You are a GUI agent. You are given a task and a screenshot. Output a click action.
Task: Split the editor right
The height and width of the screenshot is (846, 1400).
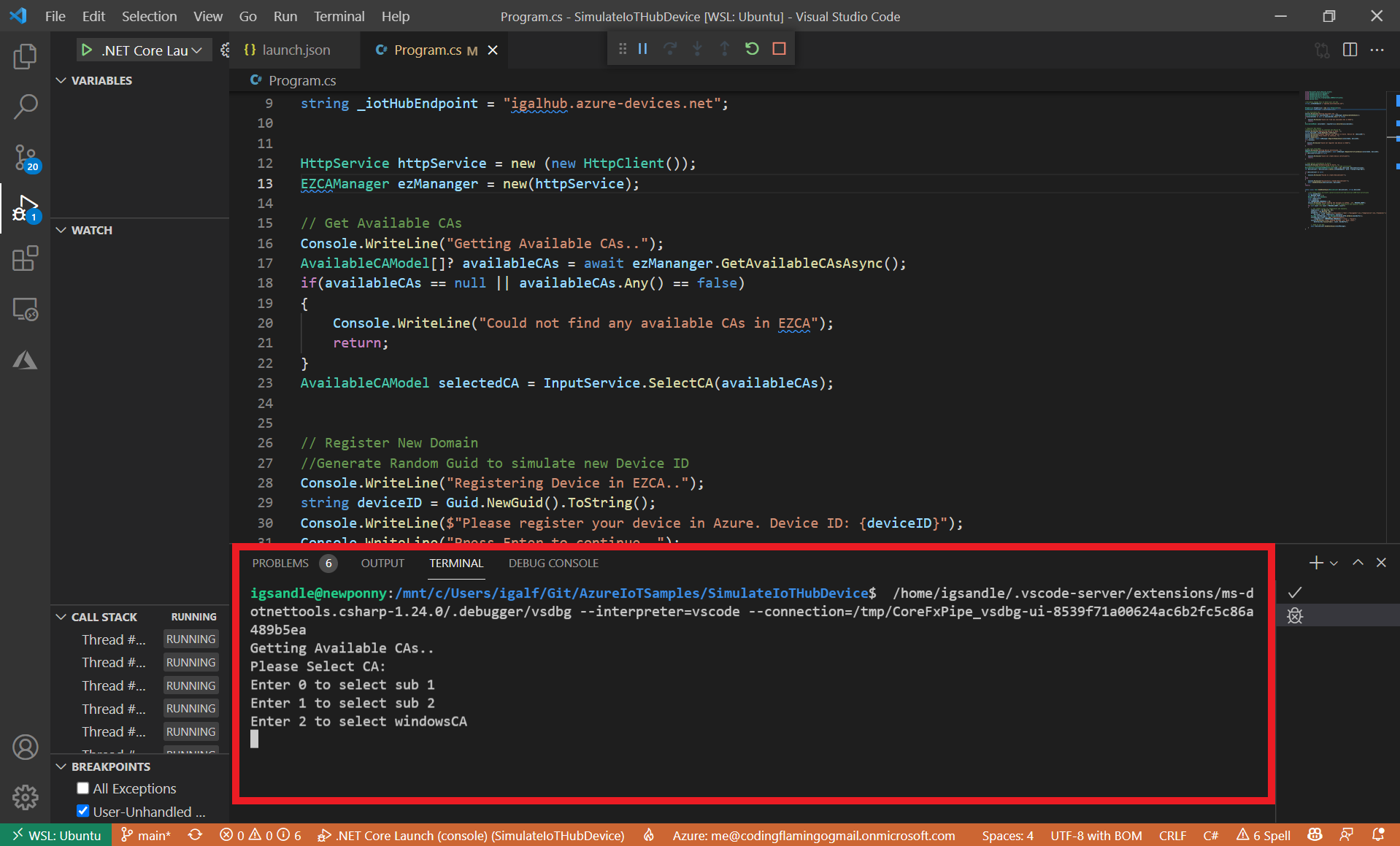pyautogui.click(x=1350, y=50)
